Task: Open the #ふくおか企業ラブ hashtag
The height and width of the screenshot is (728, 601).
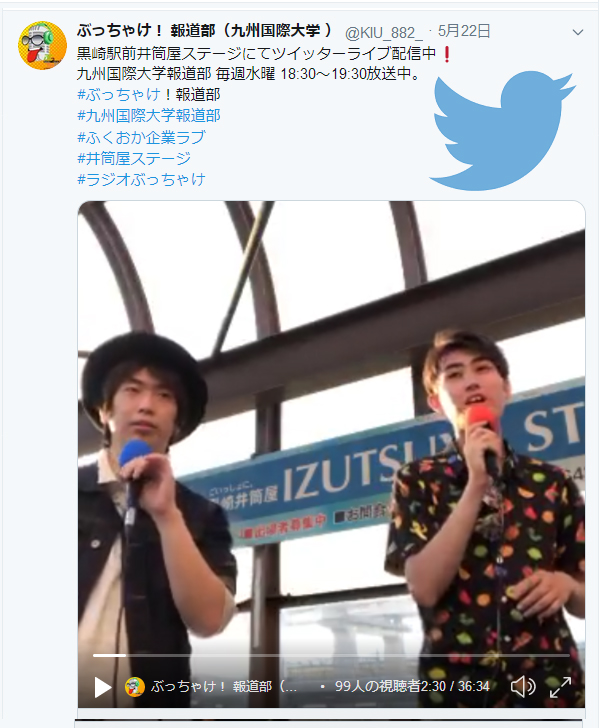Action: pos(141,137)
